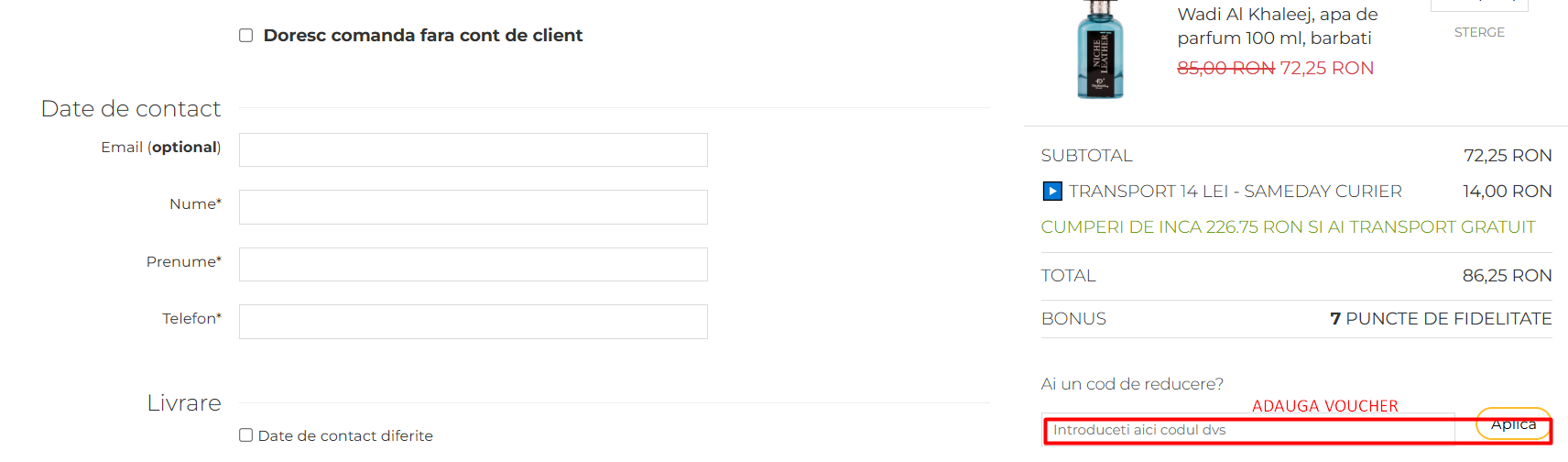Click the total amount 86,25 RON
Screen dimensions: 1568x462
pyautogui.click(x=1507, y=276)
